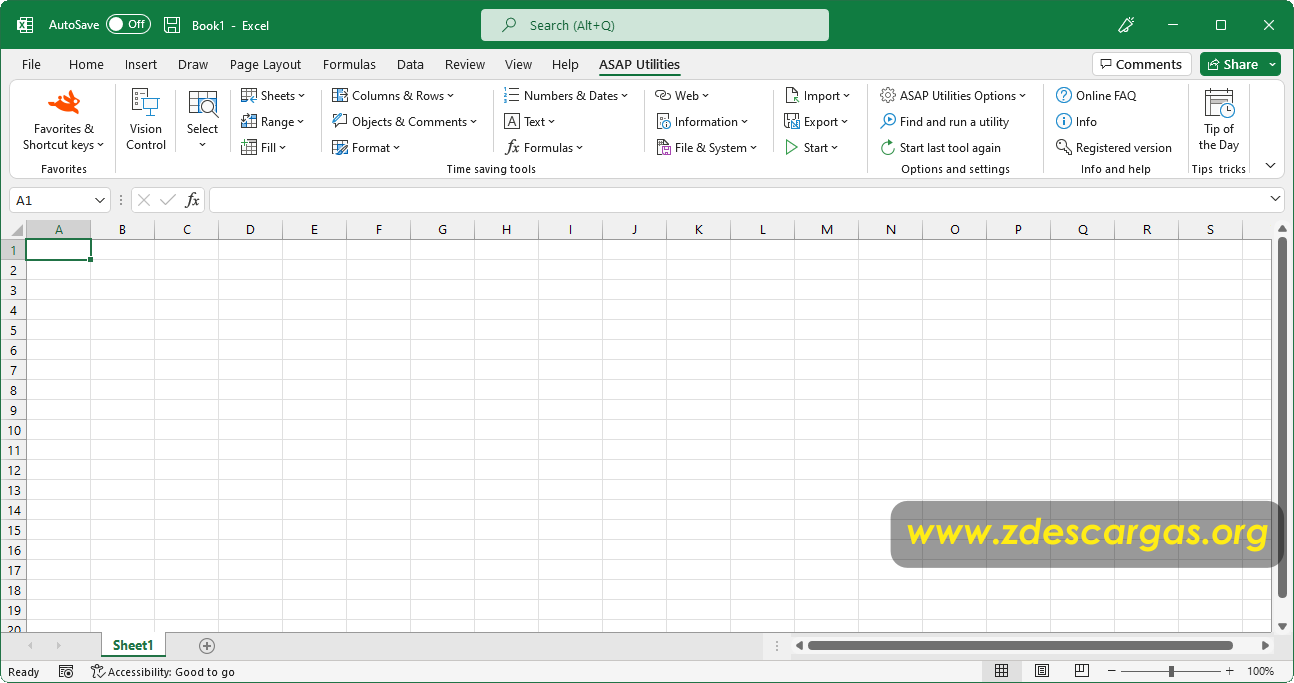Screen dimensions: 1294x683
Task: Open Tip of the Day
Action: click(x=1219, y=120)
